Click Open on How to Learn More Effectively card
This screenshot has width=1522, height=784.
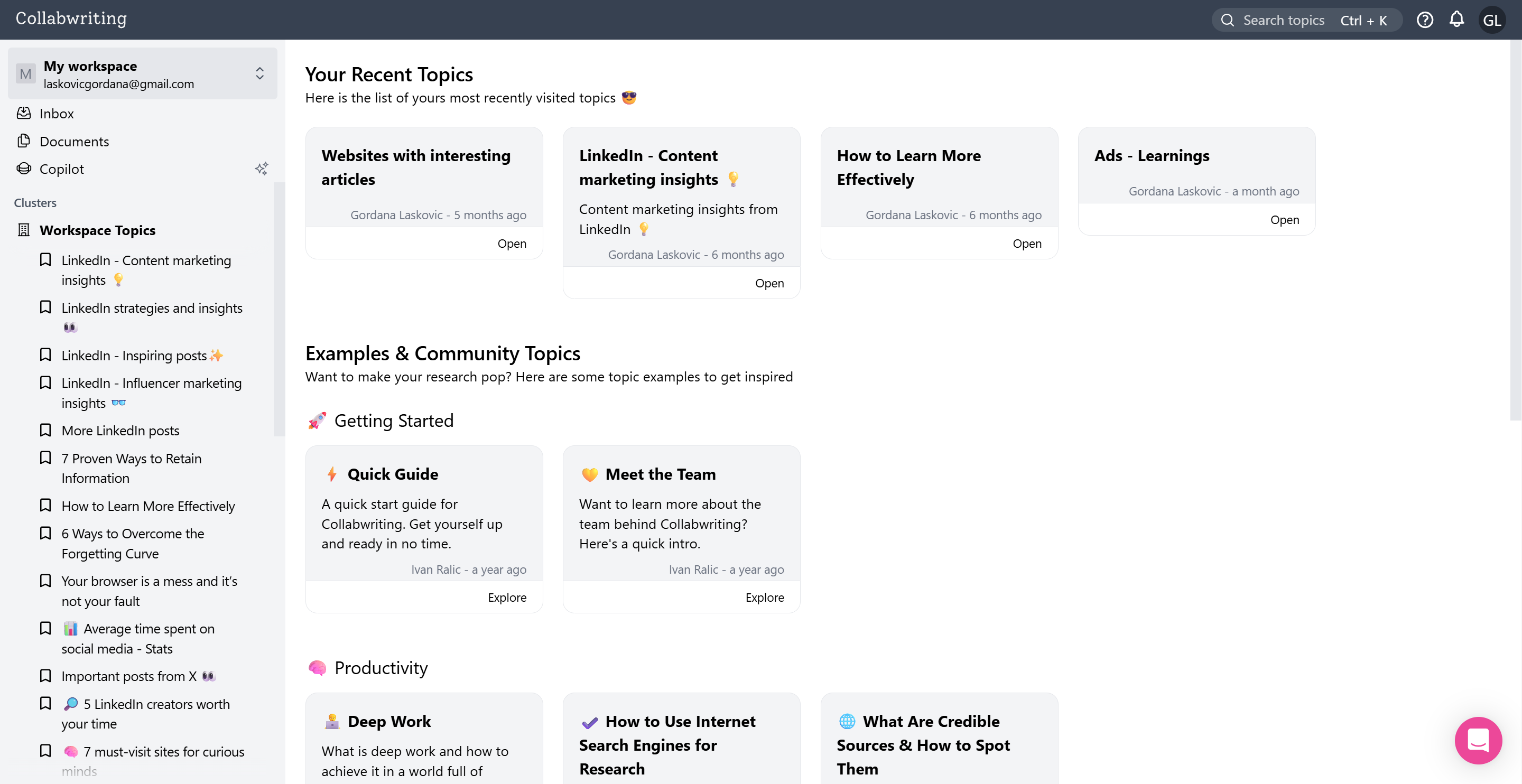(x=1027, y=244)
